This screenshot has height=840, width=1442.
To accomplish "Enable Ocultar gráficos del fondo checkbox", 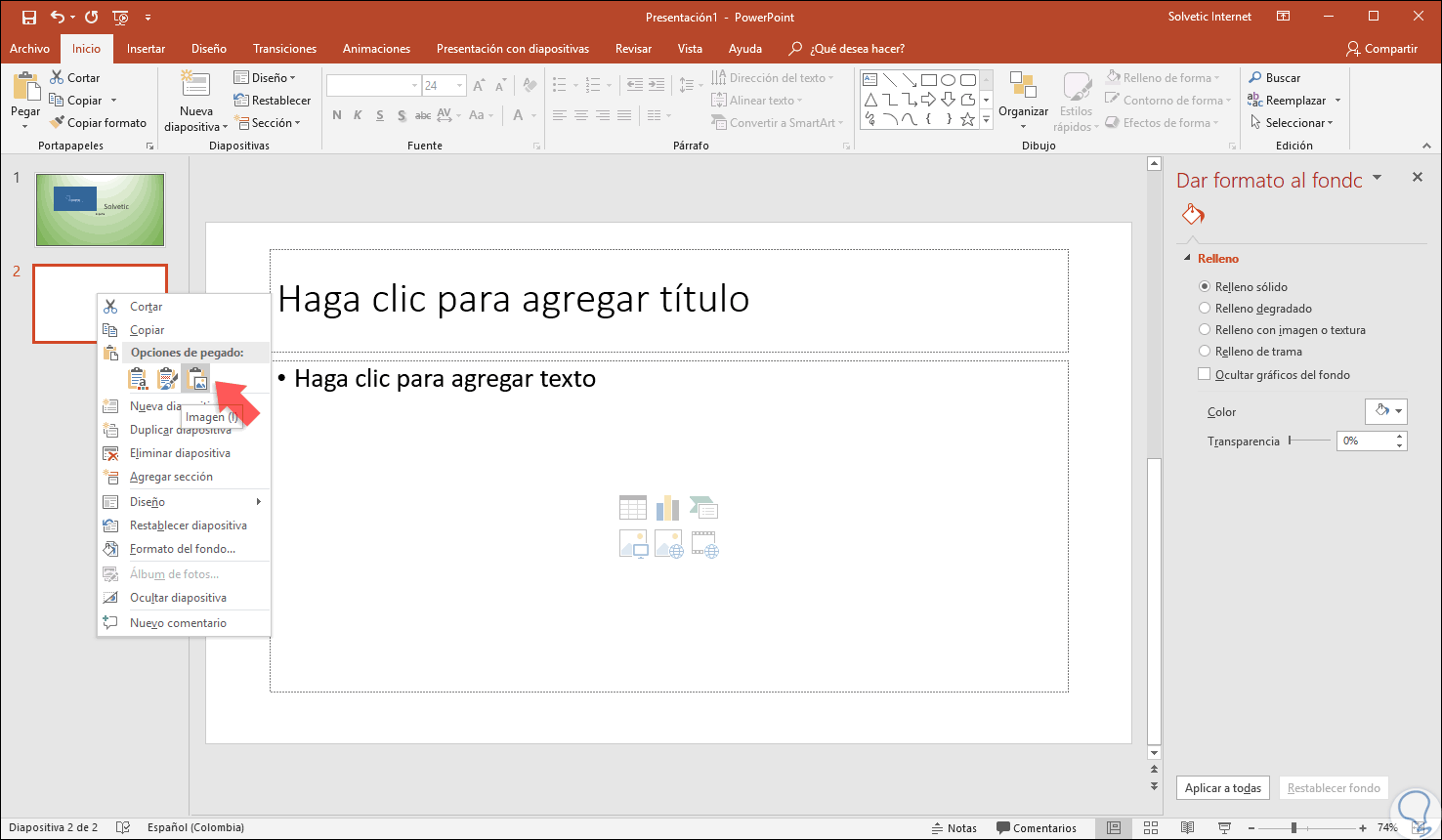I will click(x=1205, y=375).
